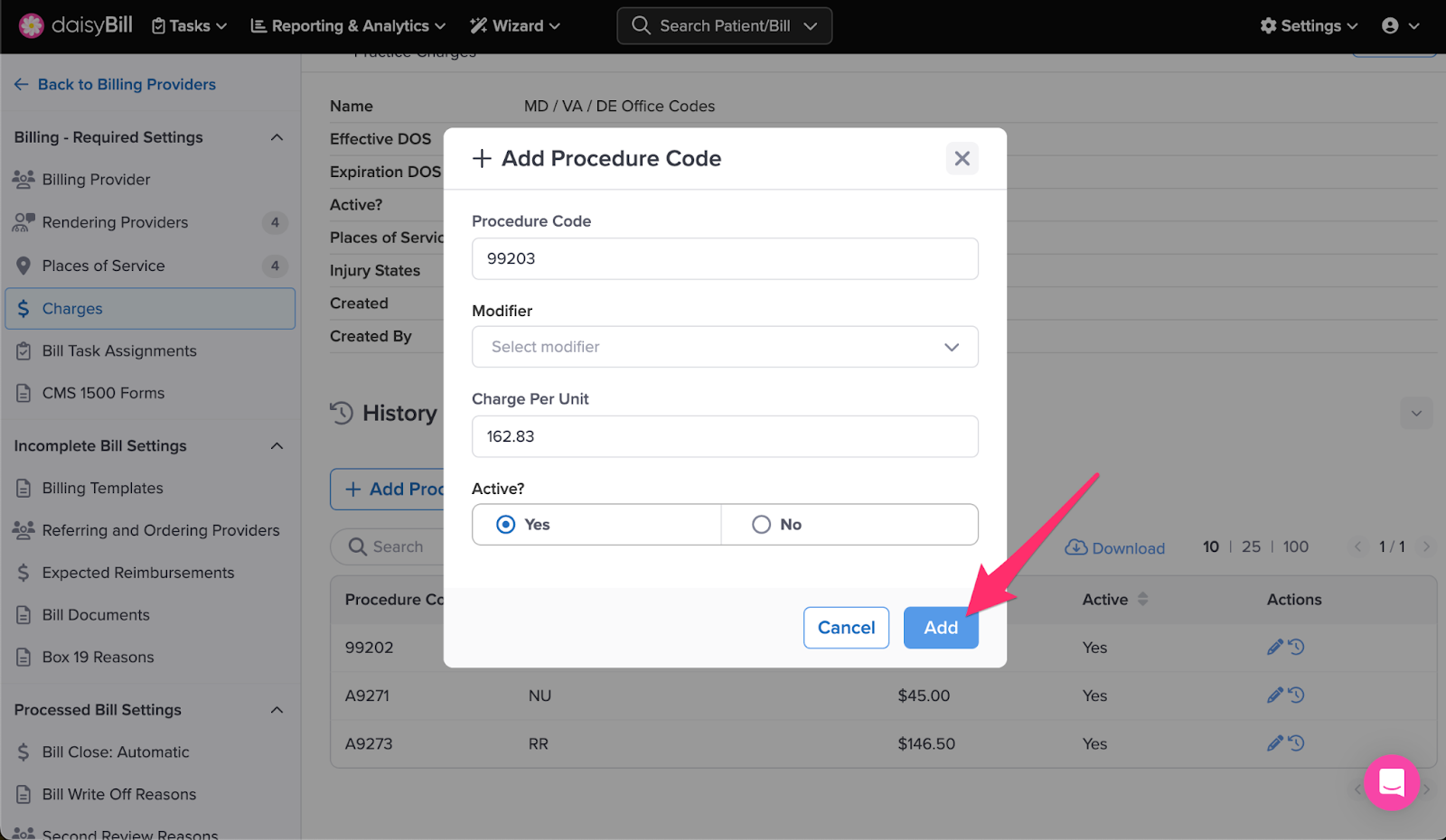Collapse the Billing - Required Settings section
The height and width of the screenshot is (840, 1446).
tap(277, 137)
